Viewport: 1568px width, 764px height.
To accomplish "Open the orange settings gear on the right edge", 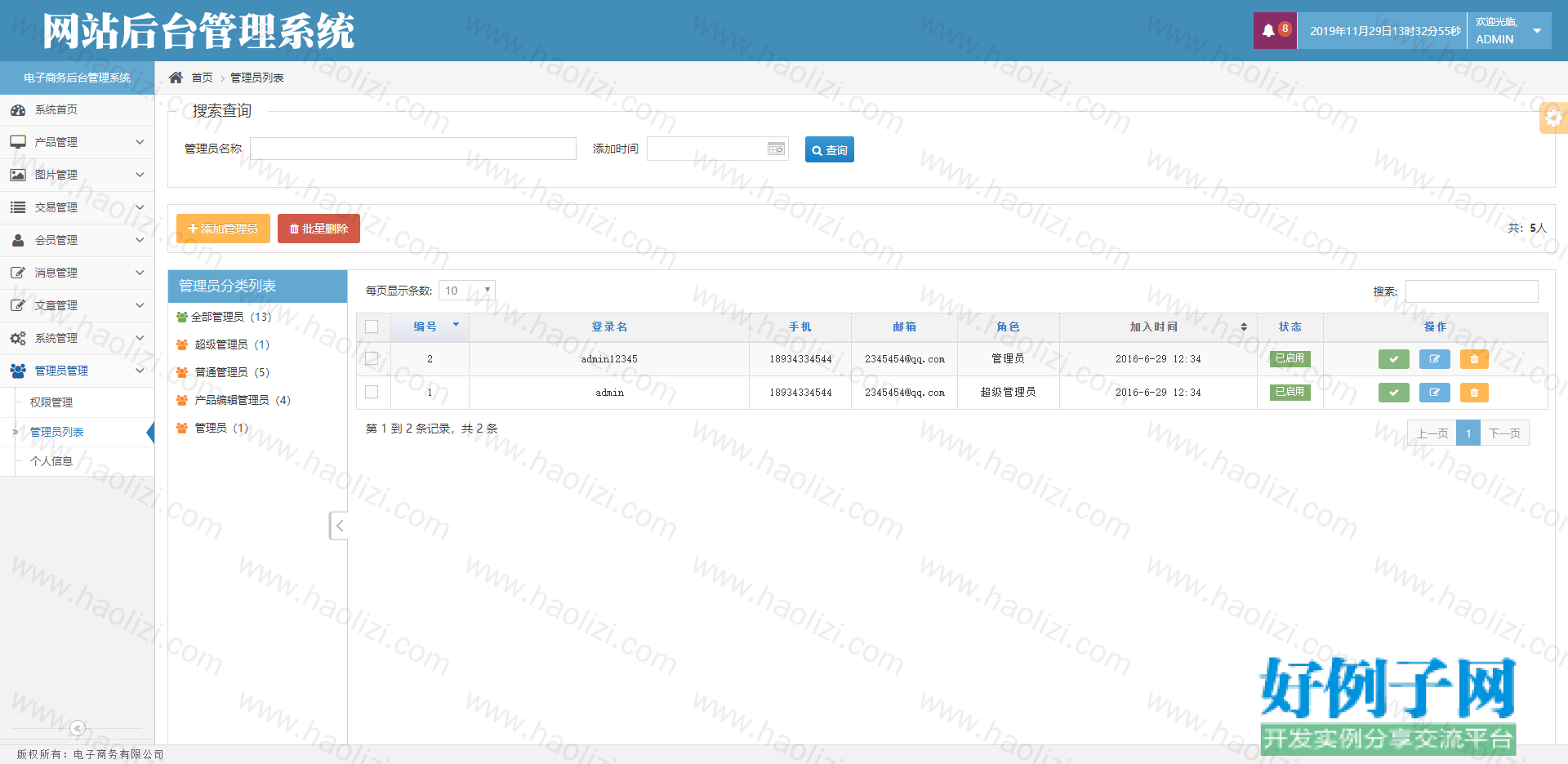I will click(1553, 118).
